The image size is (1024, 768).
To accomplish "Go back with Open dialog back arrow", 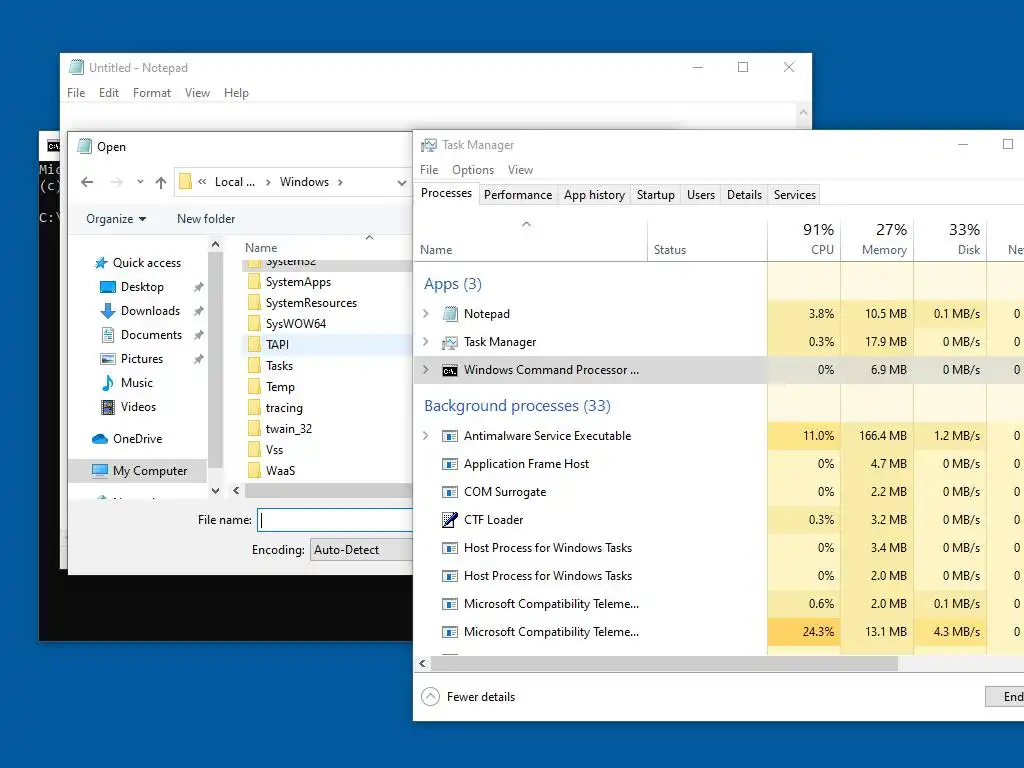I will tap(88, 182).
